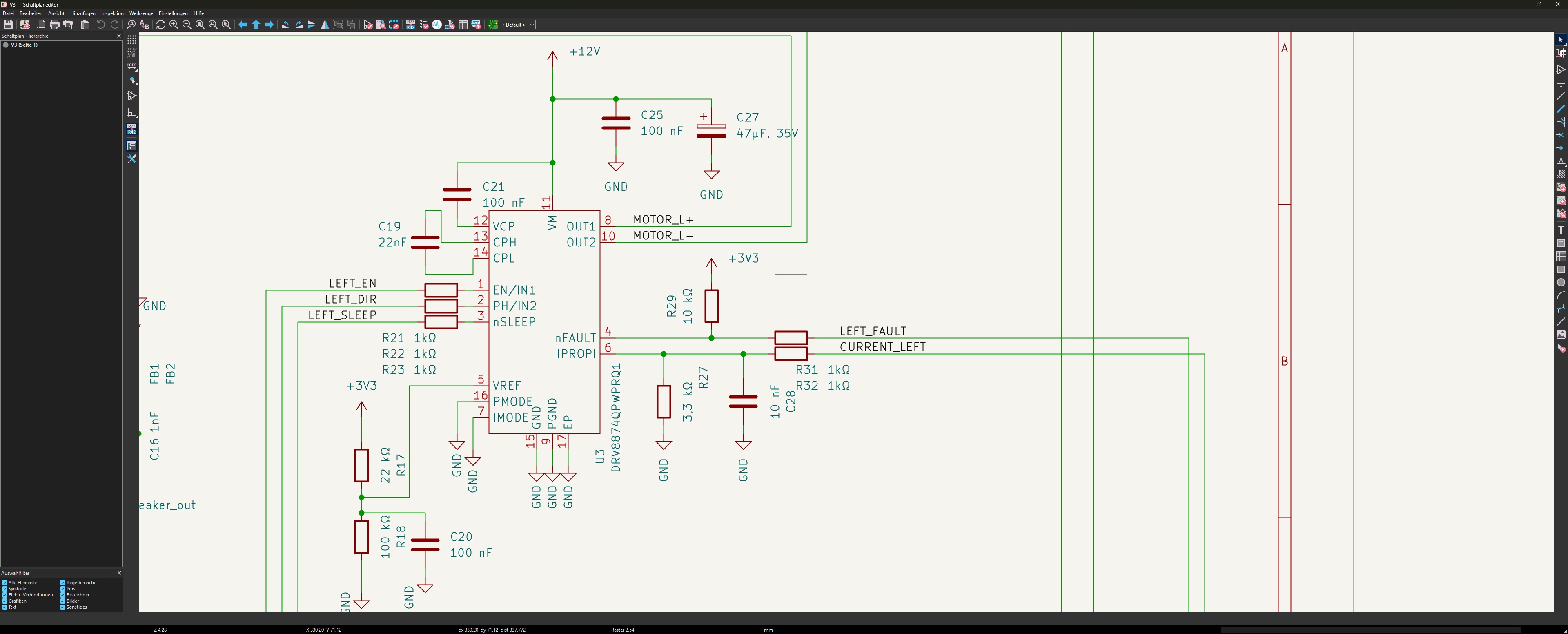Select the Add Text tool

(x=1561, y=230)
